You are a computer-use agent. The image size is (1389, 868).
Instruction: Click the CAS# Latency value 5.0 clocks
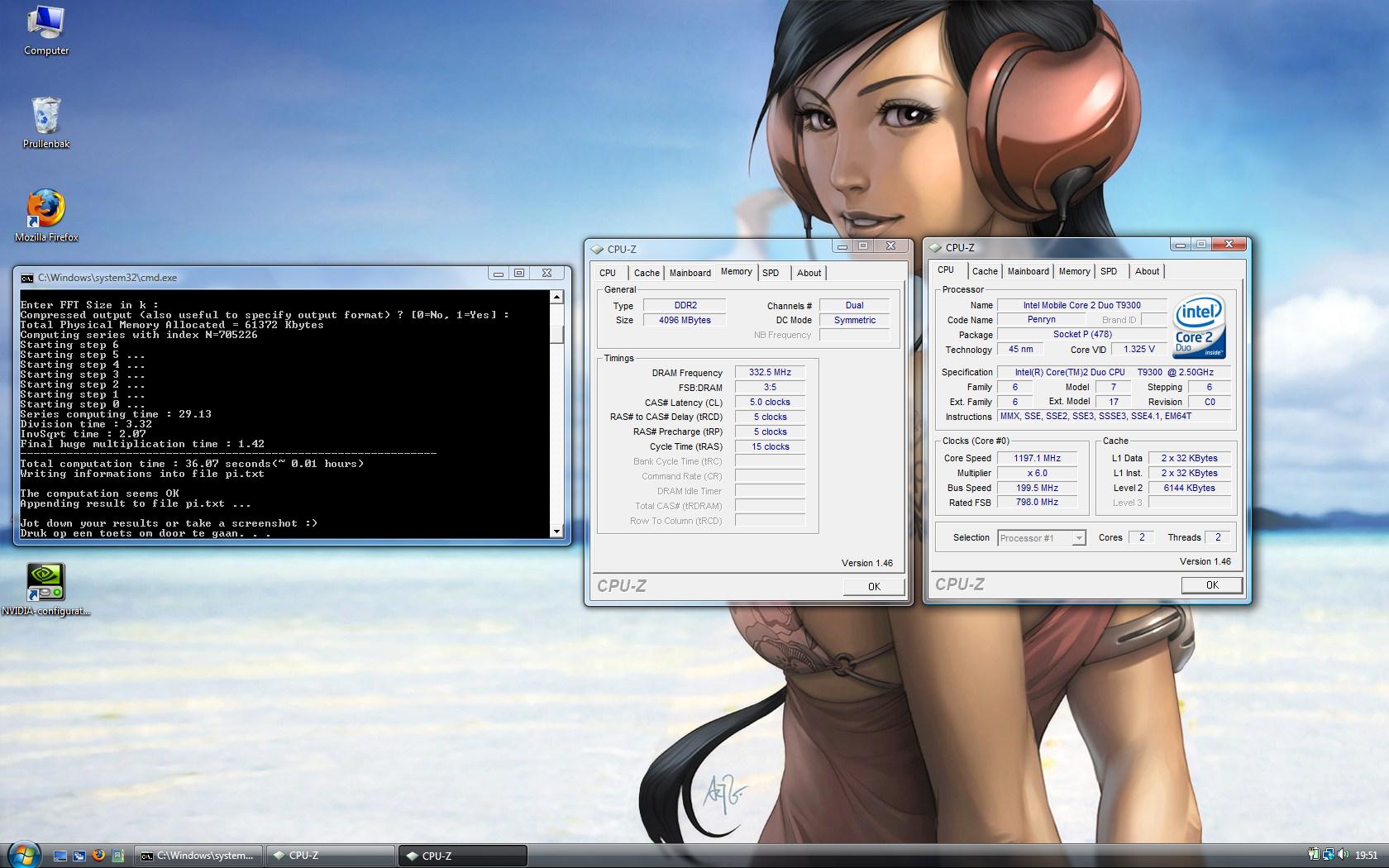770,403
